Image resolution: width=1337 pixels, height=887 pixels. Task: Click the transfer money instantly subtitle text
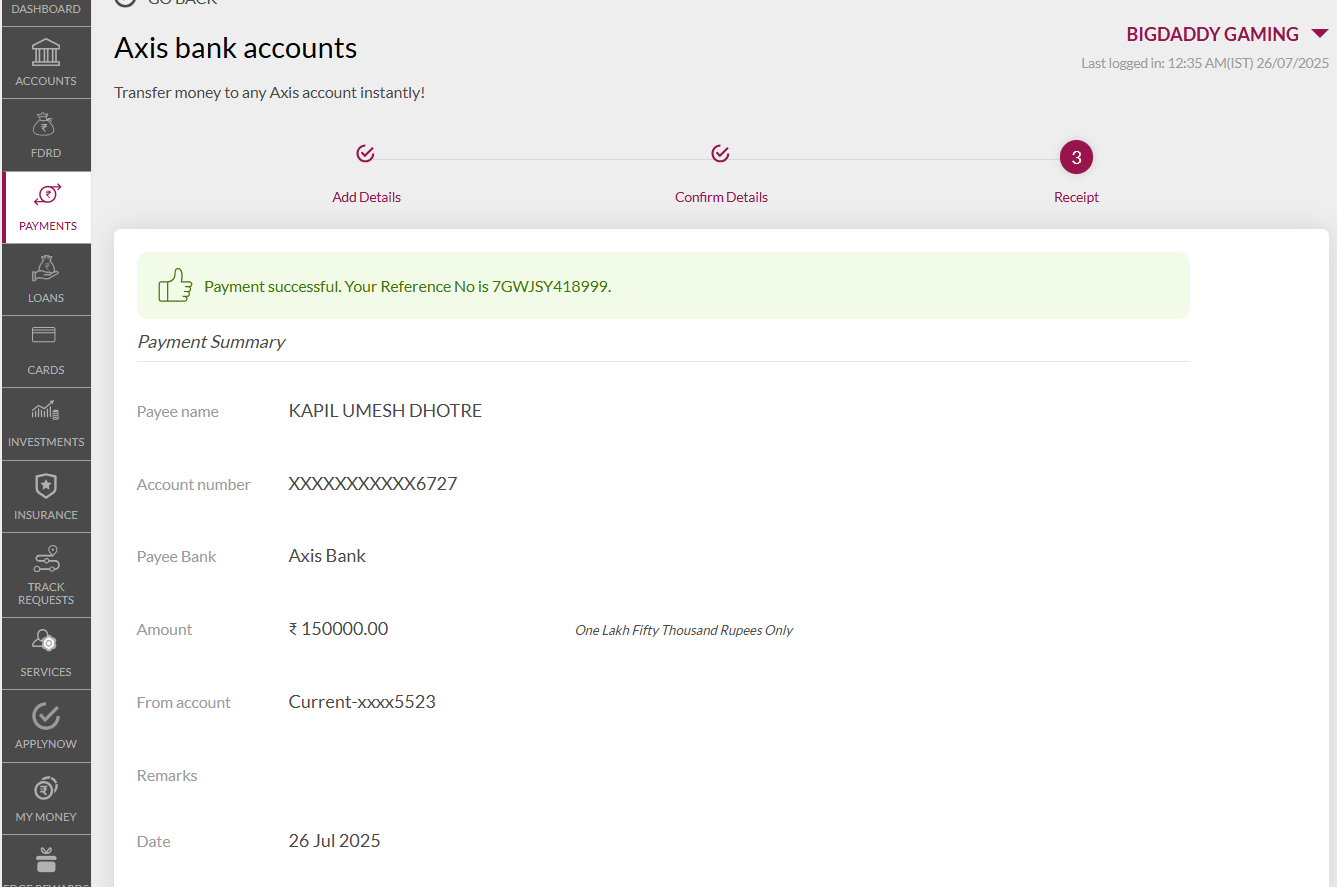point(269,92)
